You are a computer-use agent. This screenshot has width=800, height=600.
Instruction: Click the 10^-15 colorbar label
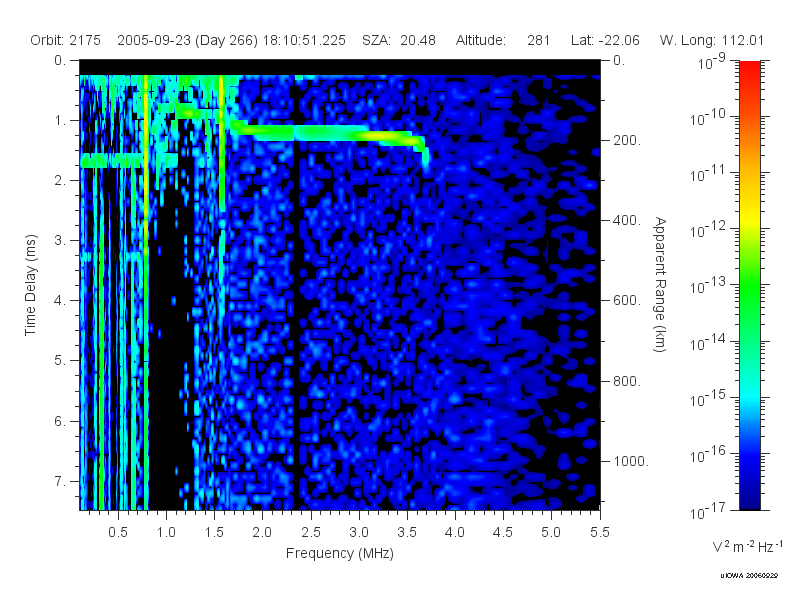point(708,398)
